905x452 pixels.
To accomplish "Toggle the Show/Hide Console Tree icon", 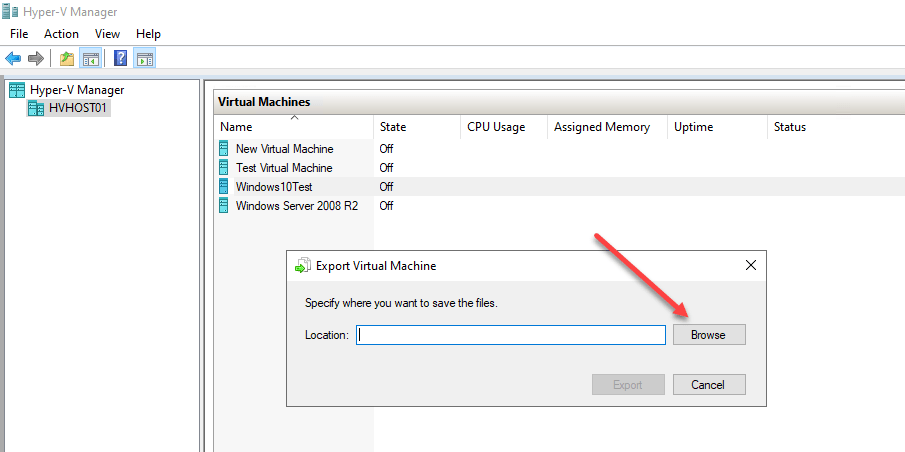I will point(91,58).
